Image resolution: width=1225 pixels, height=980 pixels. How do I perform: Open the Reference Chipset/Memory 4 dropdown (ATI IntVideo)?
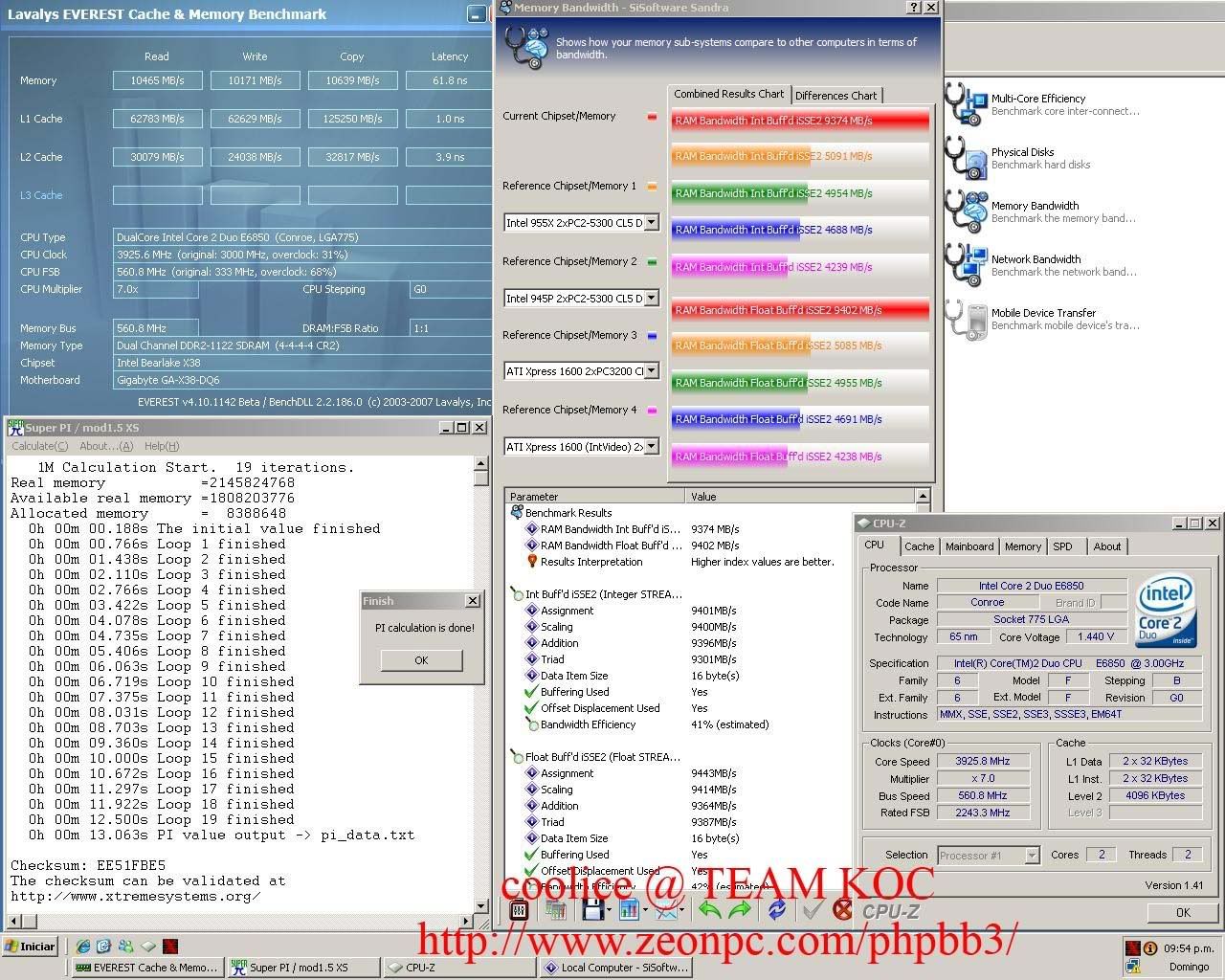coord(652,447)
